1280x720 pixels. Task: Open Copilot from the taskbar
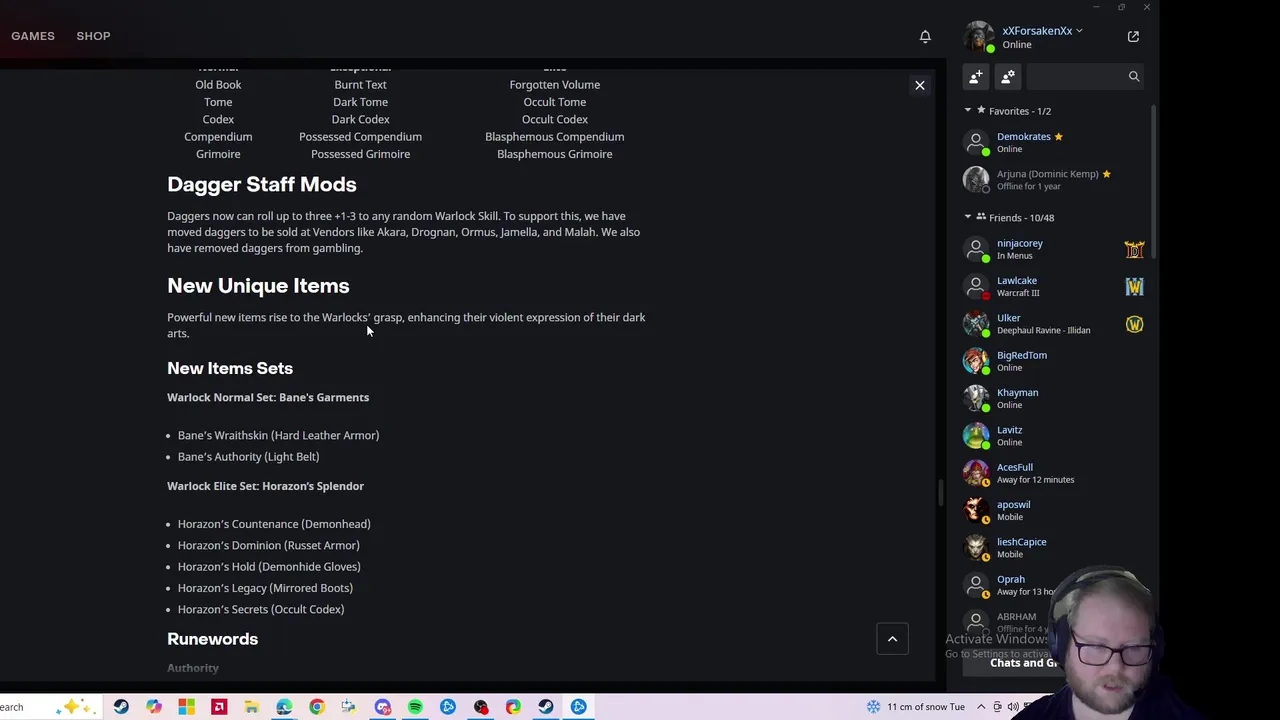click(x=153, y=707)
